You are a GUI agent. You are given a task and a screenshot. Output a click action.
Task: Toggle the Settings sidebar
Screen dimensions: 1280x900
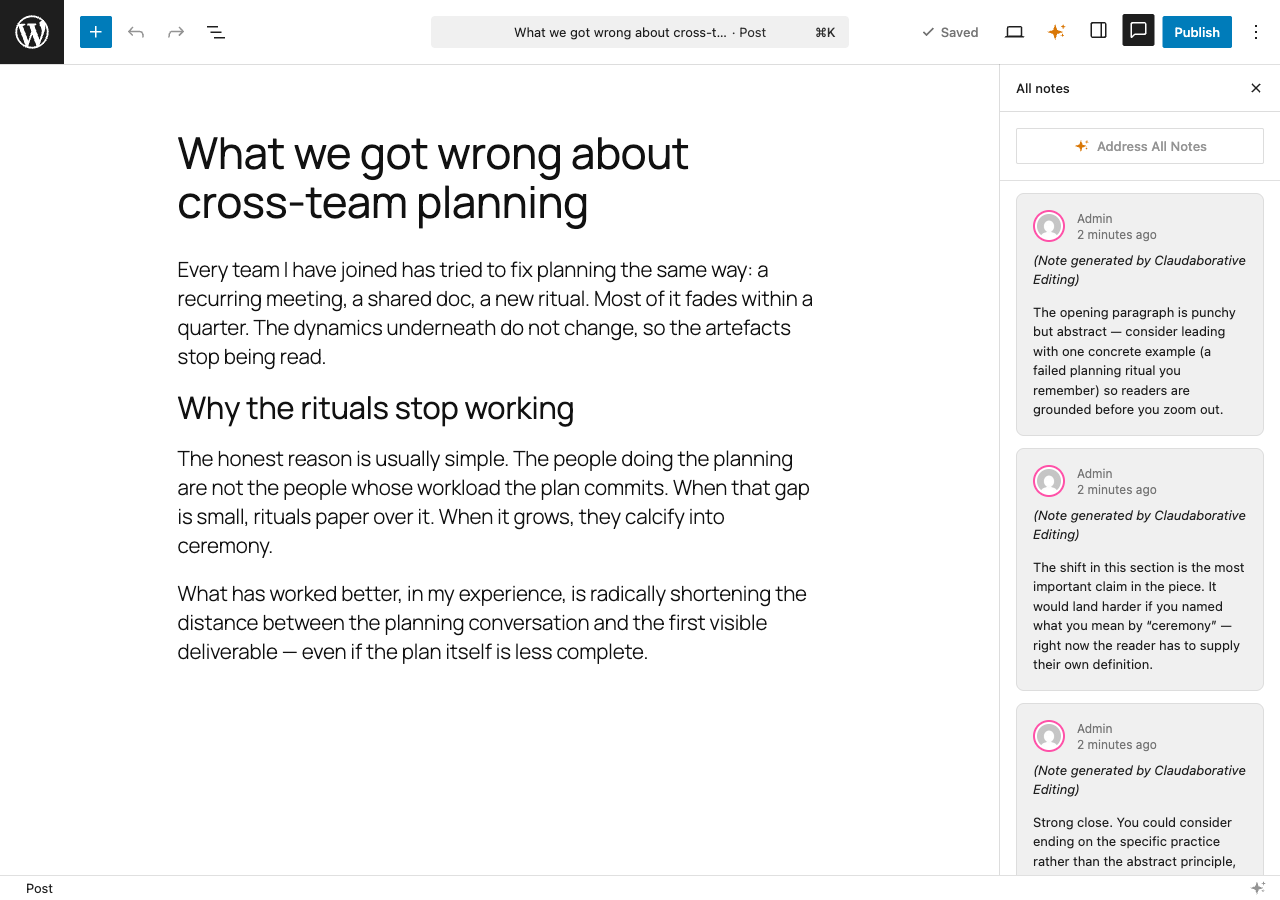click(1097, 31)
